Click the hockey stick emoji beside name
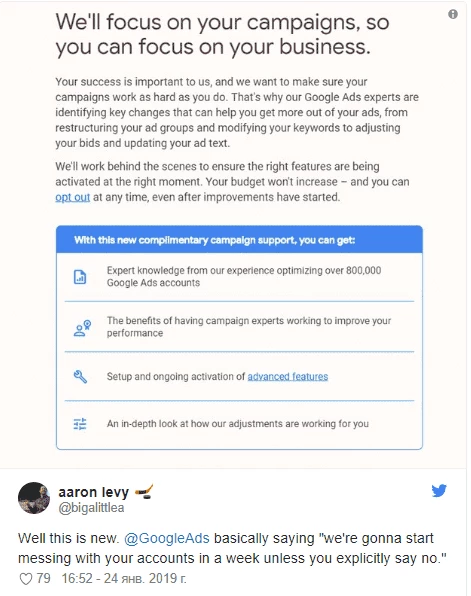The image size is (471, 596). (144, 491)
